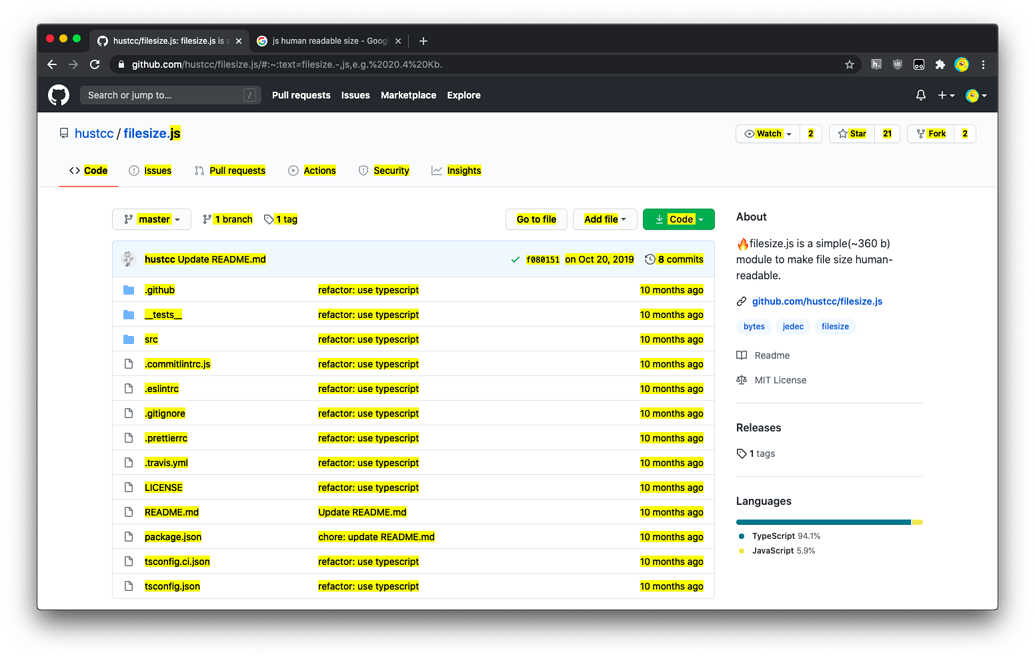Open the Add file dropdown

[x=605, y=219]
